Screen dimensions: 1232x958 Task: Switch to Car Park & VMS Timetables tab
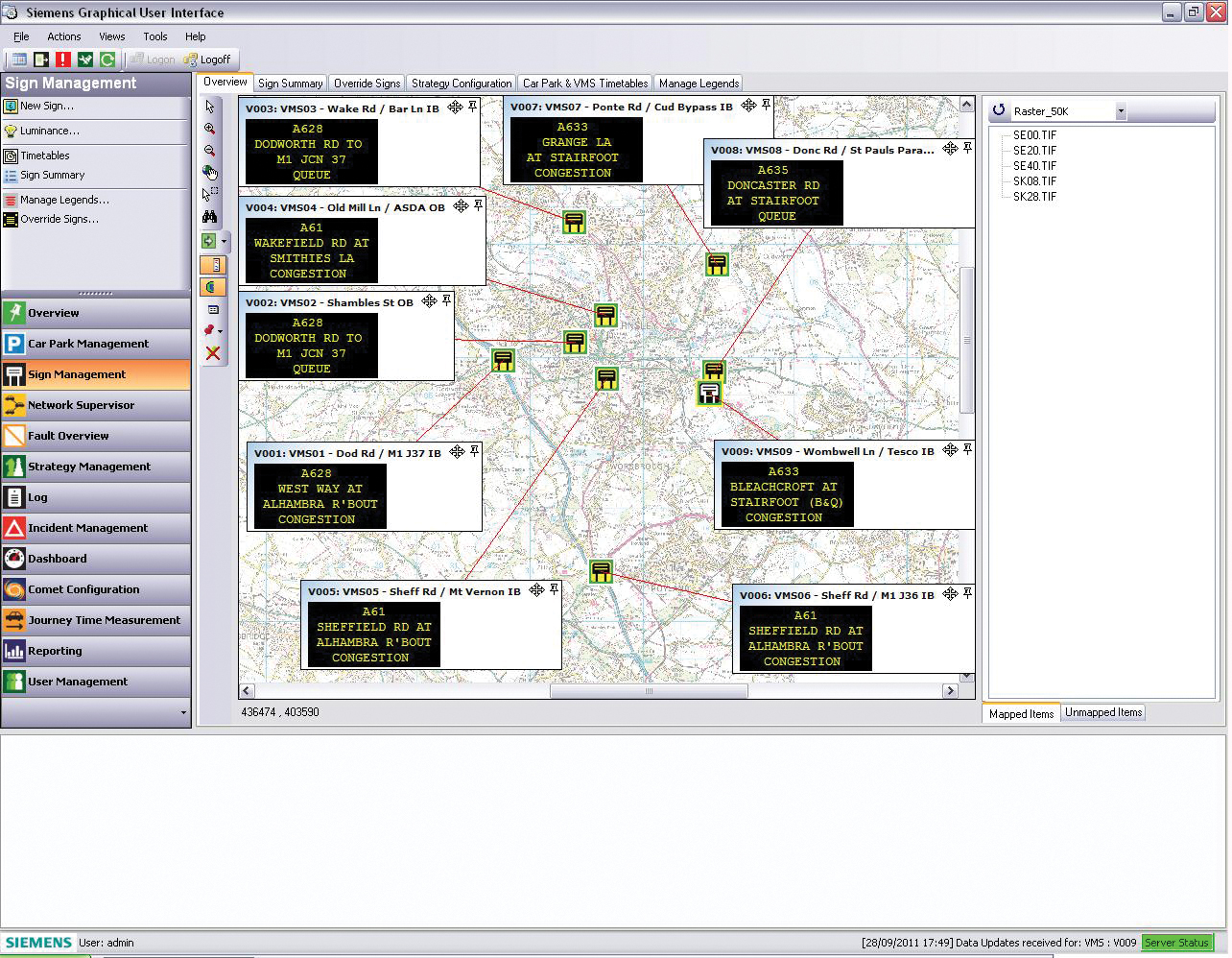tap(585, 84)
